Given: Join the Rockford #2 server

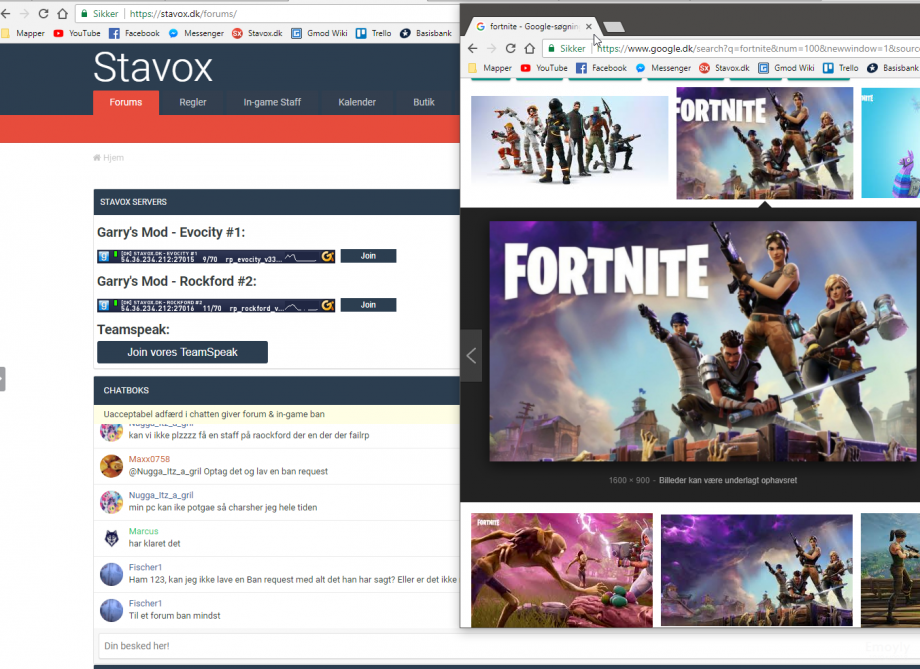Looking at the screenshot, I should (x=368, y=305).
